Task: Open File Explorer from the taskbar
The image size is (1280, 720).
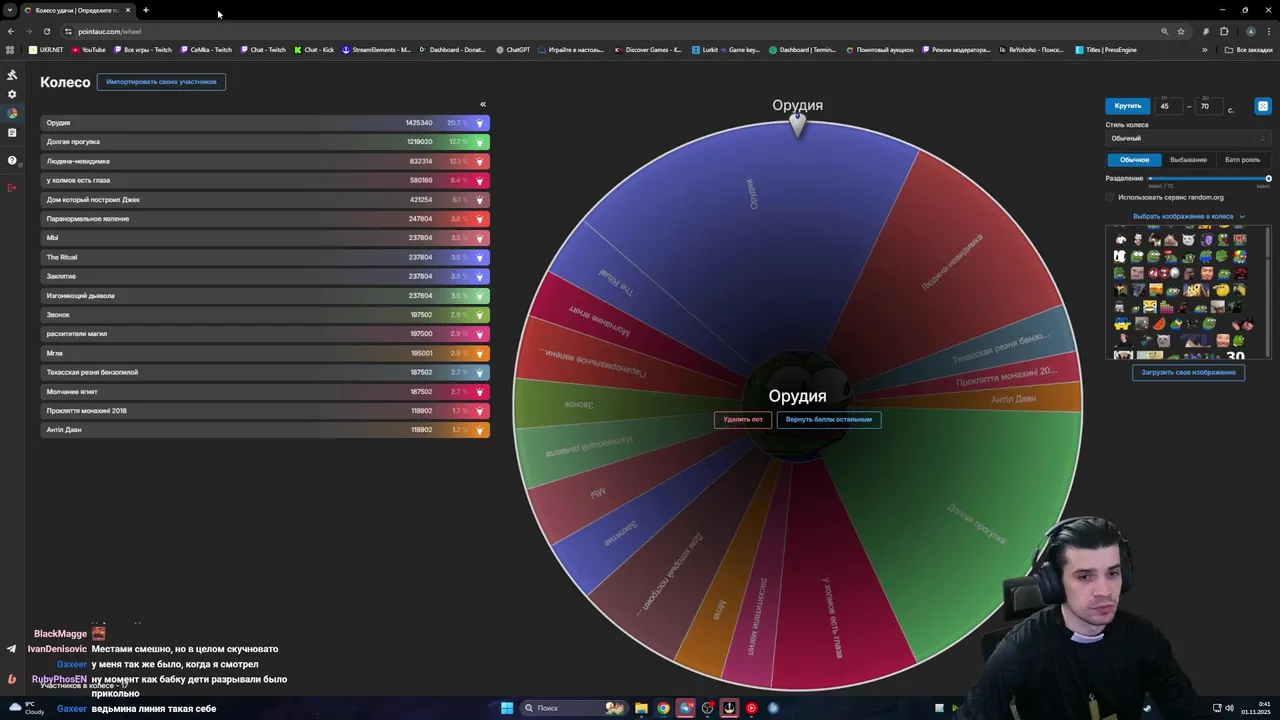Action: coord(641,708)
